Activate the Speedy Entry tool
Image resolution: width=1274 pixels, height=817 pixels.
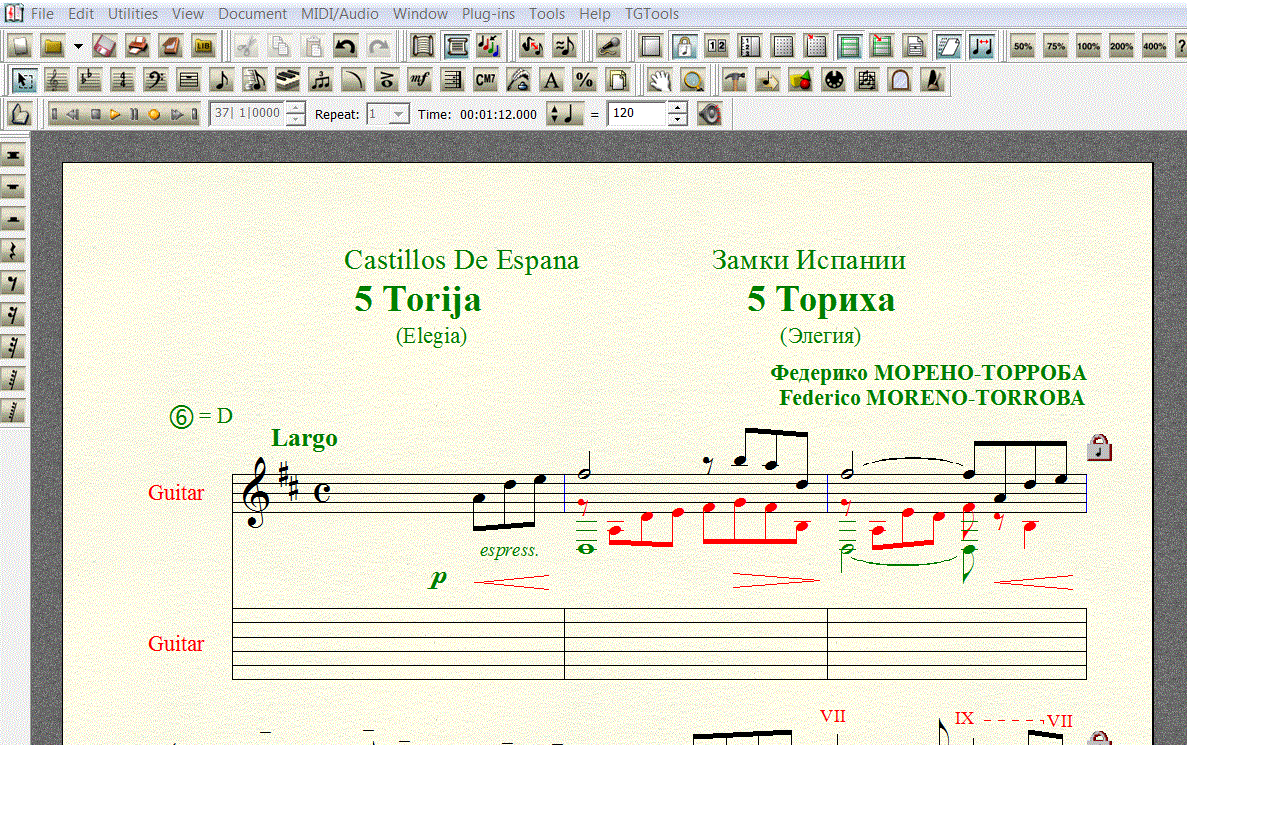point(254,81)
